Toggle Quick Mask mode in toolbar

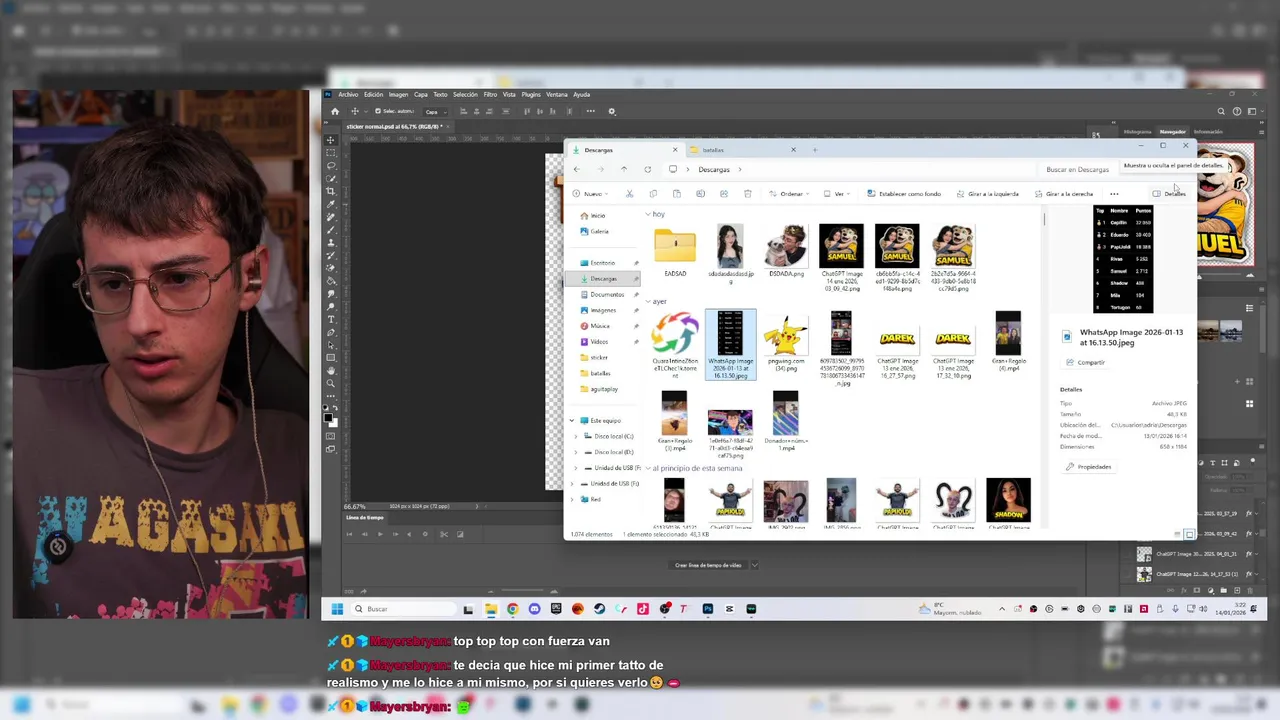[331, 436]
